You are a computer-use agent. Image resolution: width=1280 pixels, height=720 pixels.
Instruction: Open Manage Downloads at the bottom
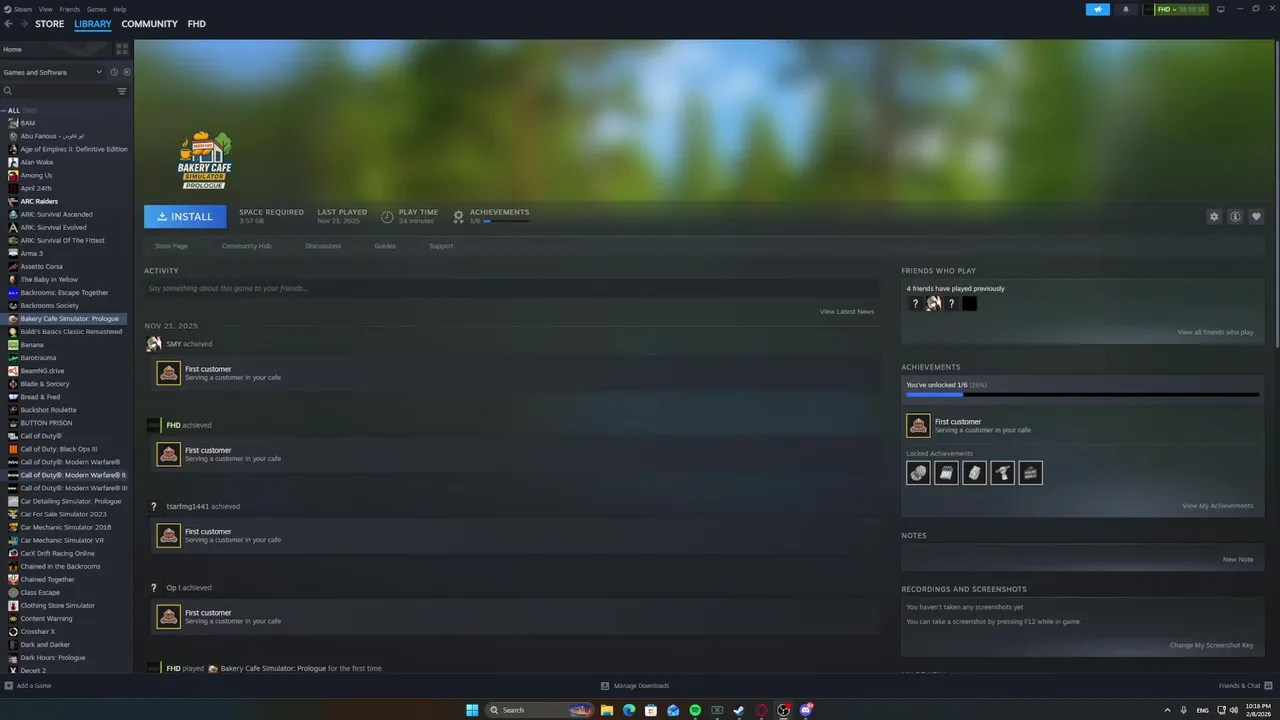pos(635,686)
